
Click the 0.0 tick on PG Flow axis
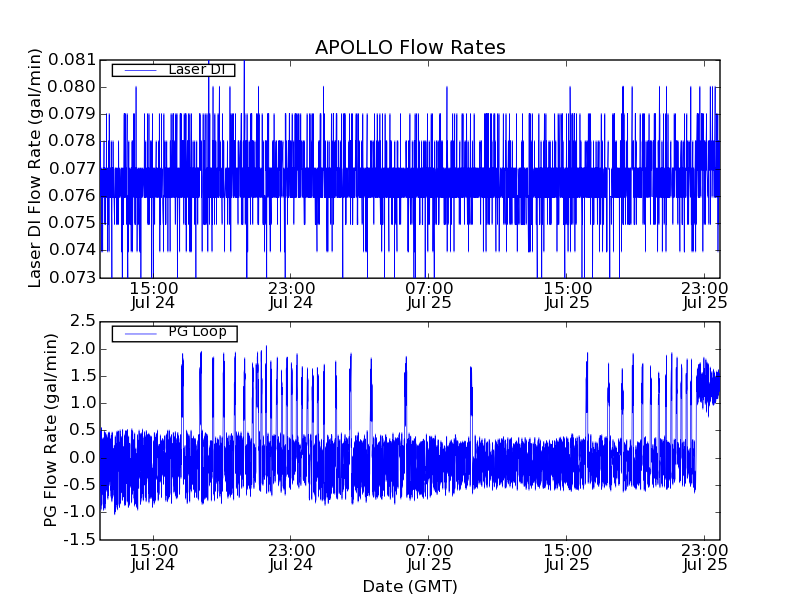pos(83,457)
